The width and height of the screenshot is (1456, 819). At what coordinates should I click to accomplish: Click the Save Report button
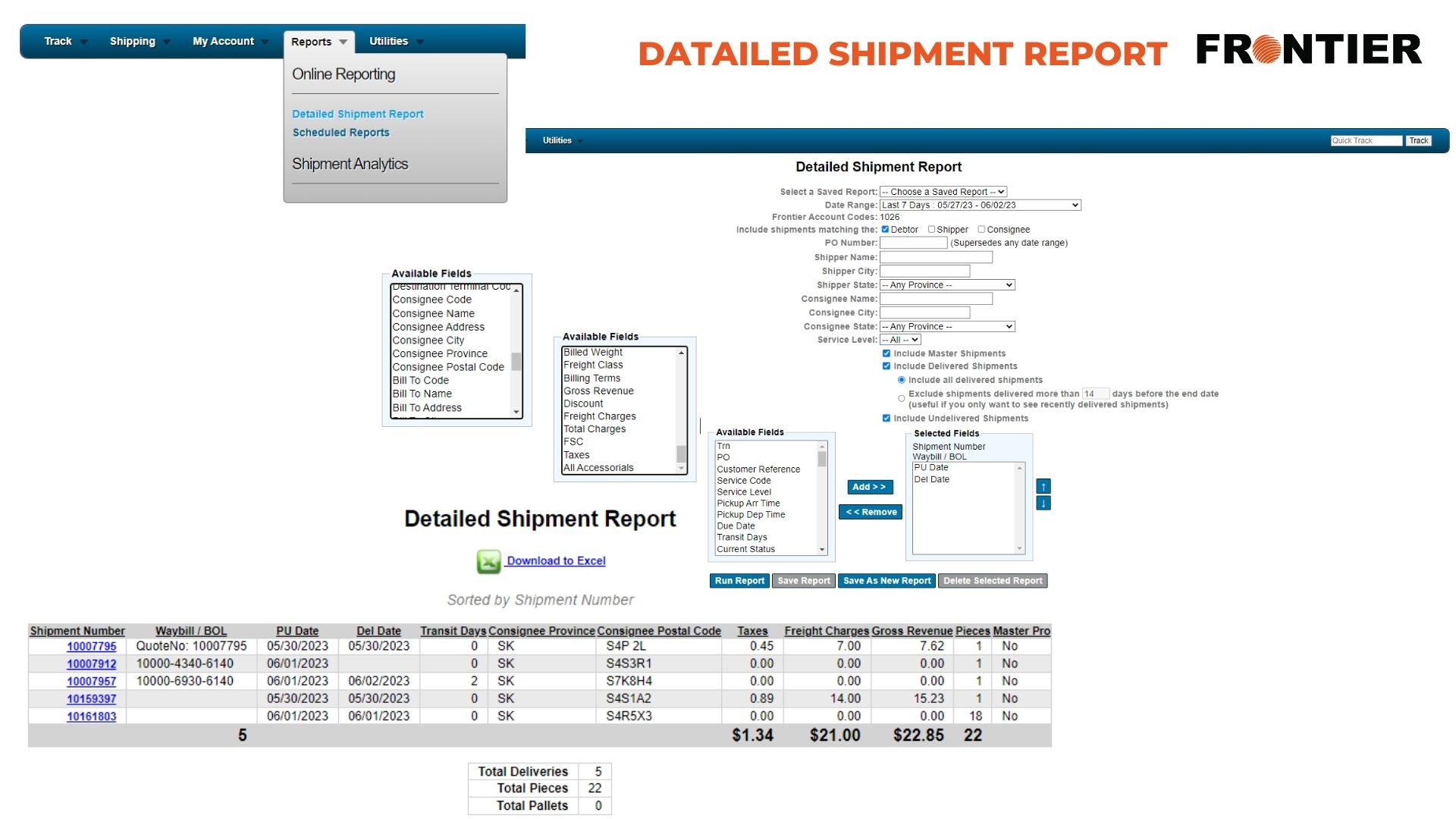pos(804,581)
